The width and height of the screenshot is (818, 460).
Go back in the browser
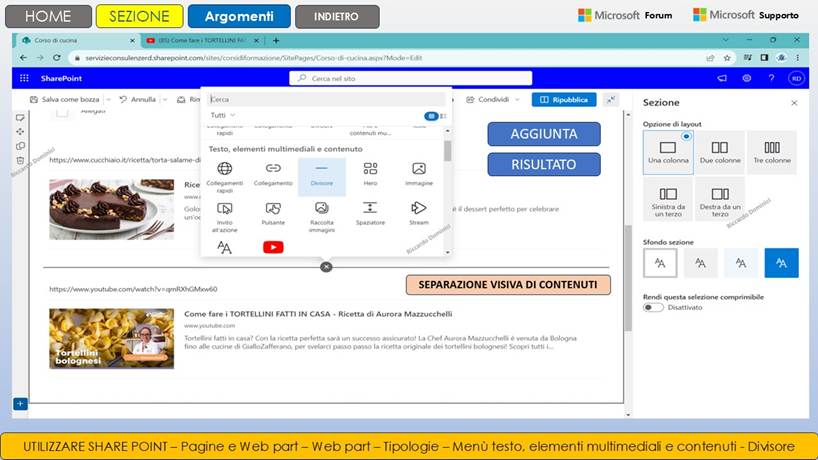[23, 58]
